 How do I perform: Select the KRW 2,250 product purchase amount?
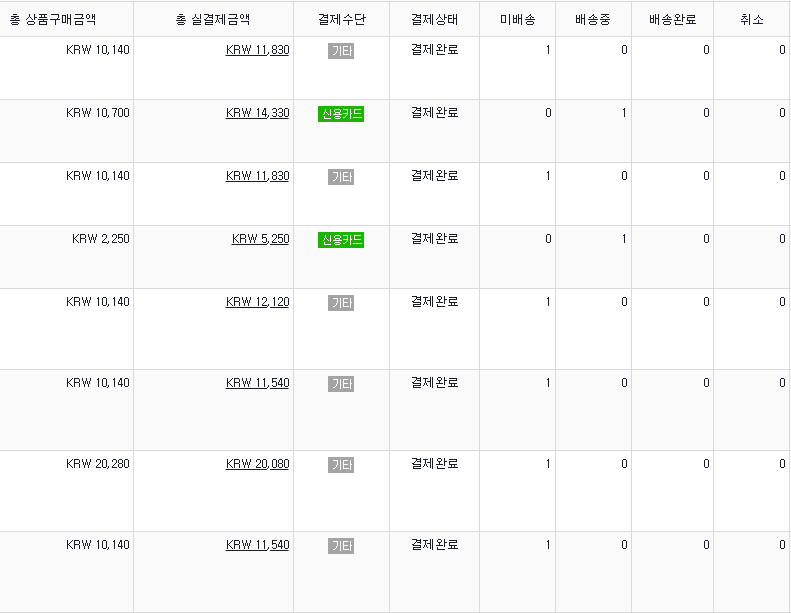tap(100, 239)
